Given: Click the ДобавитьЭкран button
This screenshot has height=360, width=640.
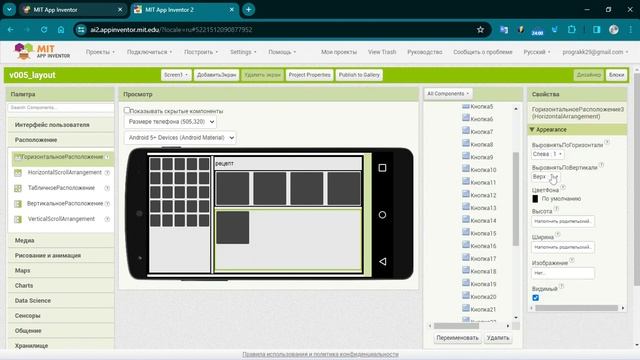Looking at the screenshot, I should [216, 75].
